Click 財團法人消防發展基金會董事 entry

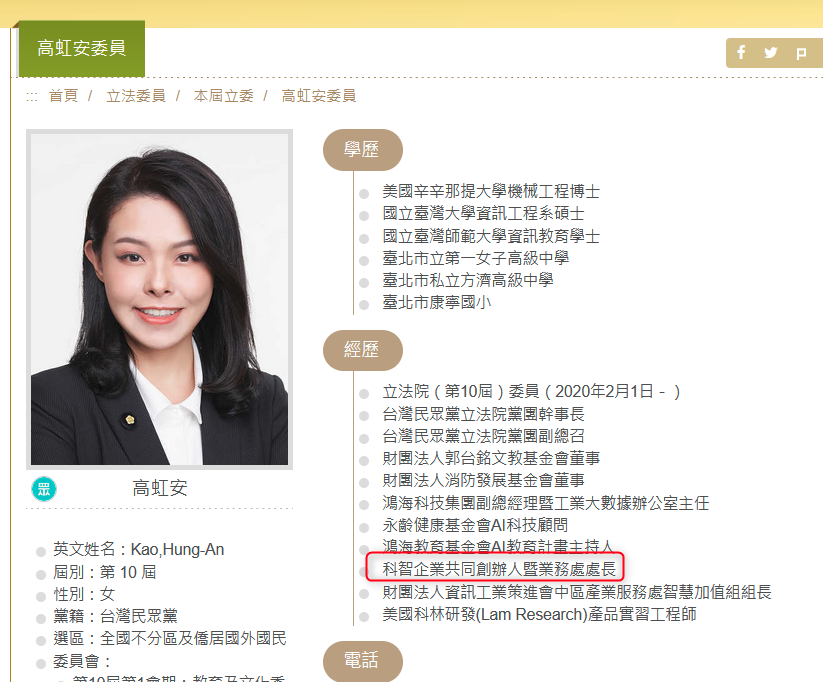(483, 480)
